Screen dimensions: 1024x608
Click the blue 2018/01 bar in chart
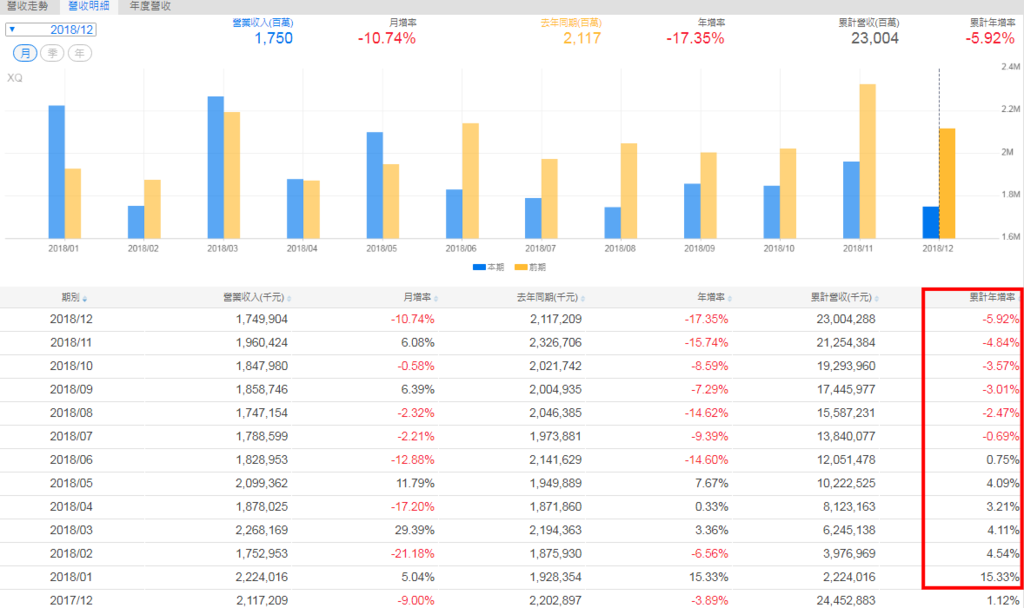click(57, 172)
